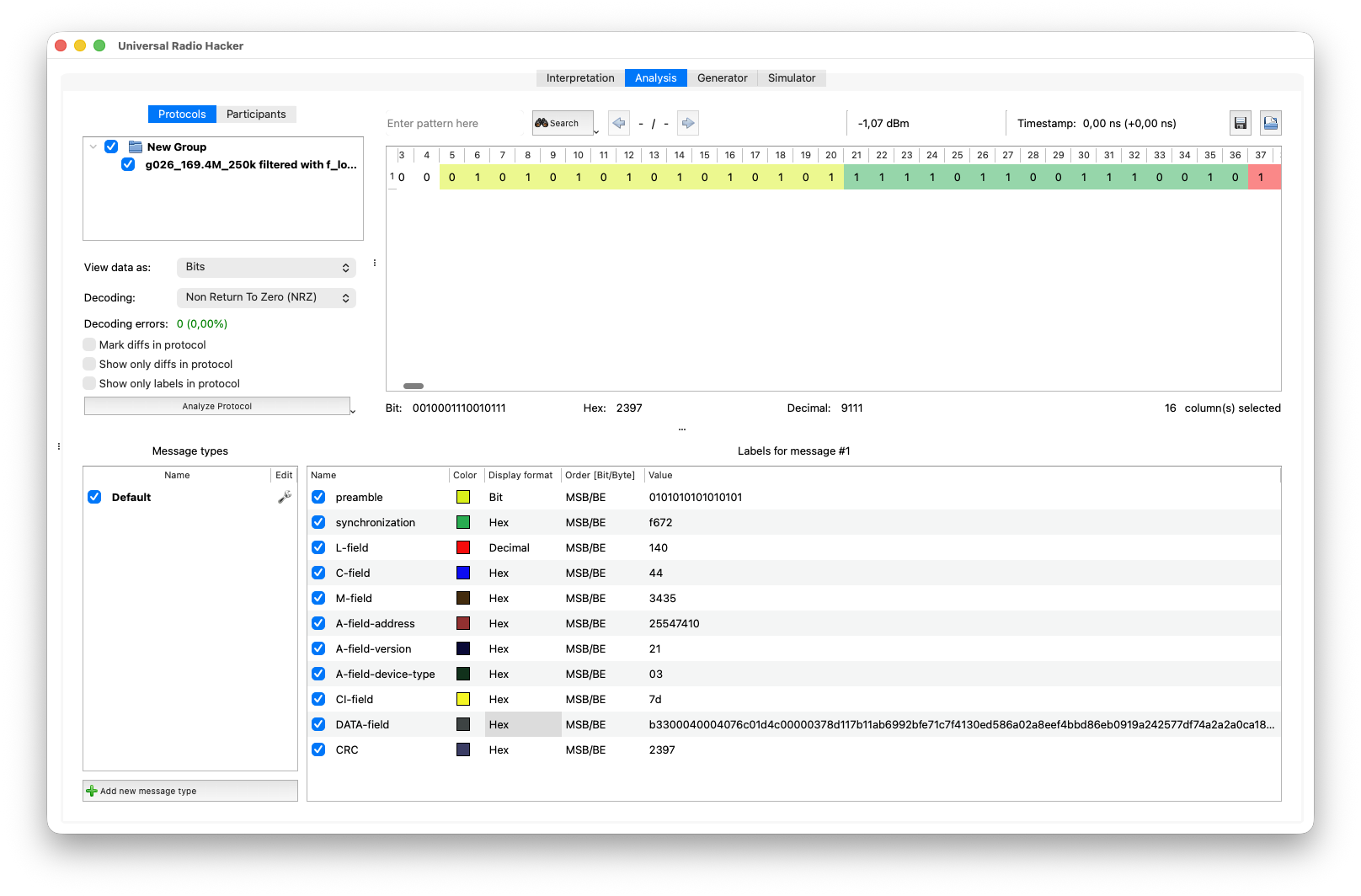This screenshot has height=896, width=1361.
Task: Edit the Default message type via wrench icon
Action: pyautogui.click(x=285, y=497)
